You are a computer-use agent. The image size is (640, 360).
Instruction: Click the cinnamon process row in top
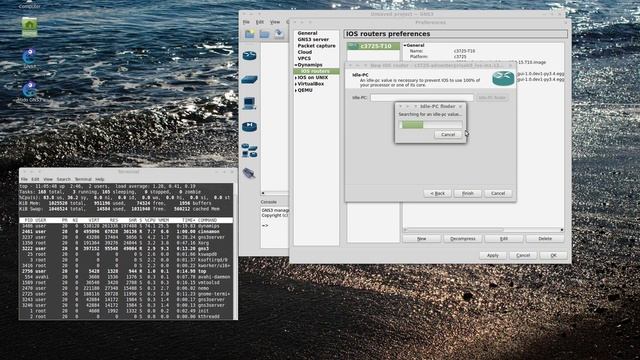click(126, 231)
